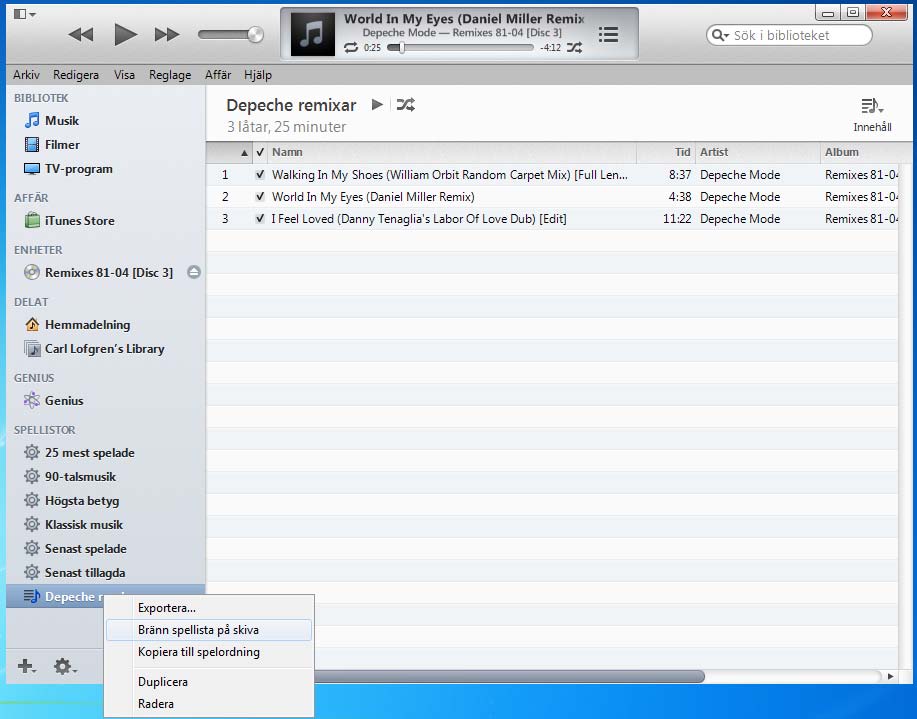Click the main Play button
The height and width of the screenshot is (719, 917).
125,35
